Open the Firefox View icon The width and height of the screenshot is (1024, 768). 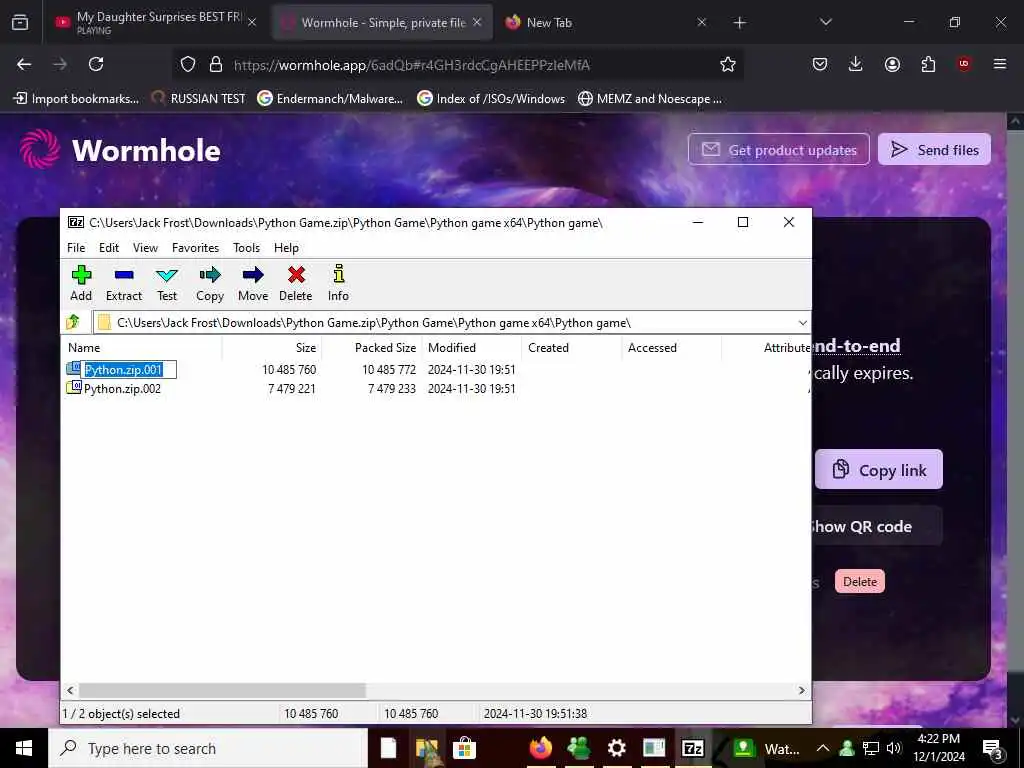(x=20, y=23)
